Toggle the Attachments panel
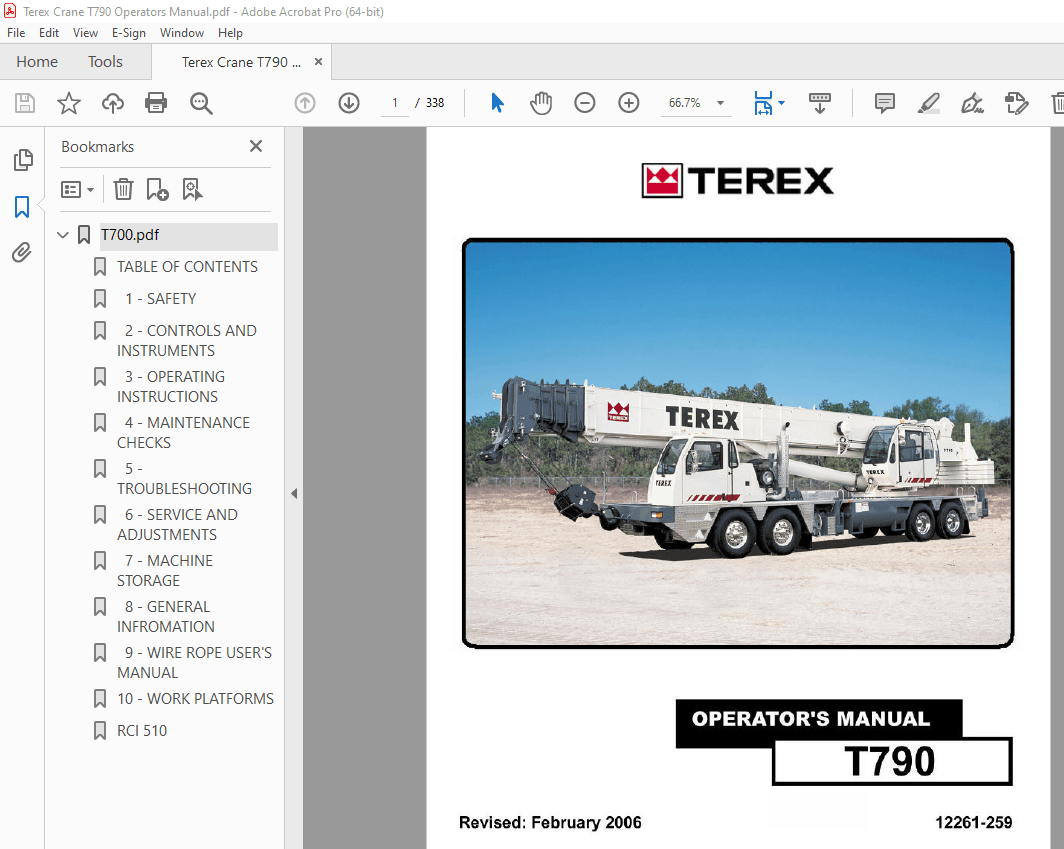The width and height of the screenshot is (1064, 849). (22, 252)
